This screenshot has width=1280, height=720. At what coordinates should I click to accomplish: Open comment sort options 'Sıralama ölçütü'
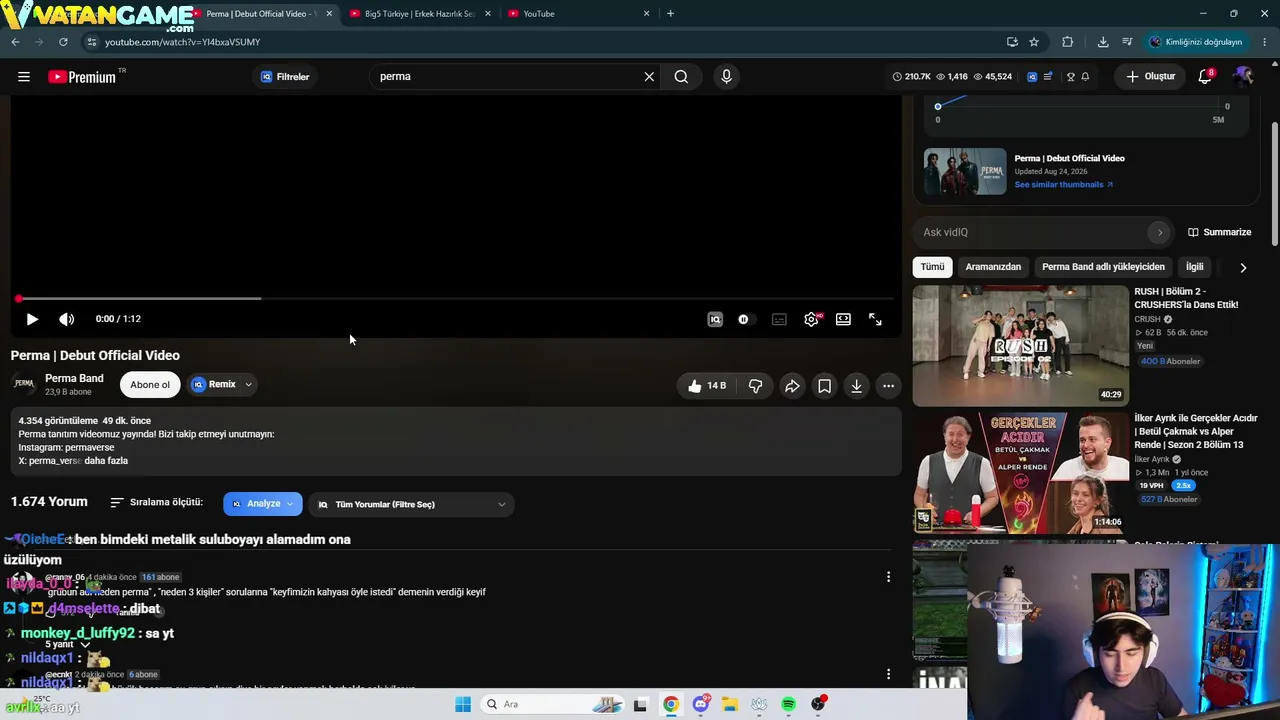tap(156, 502)
